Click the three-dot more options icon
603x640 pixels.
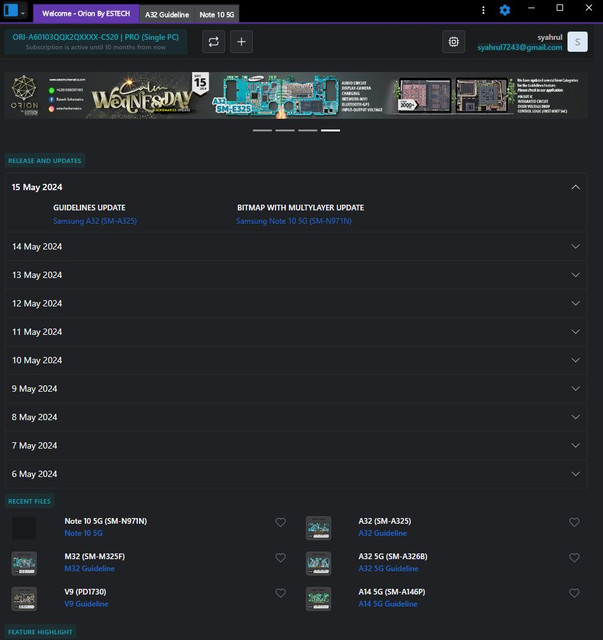click(x=484, y=10)
